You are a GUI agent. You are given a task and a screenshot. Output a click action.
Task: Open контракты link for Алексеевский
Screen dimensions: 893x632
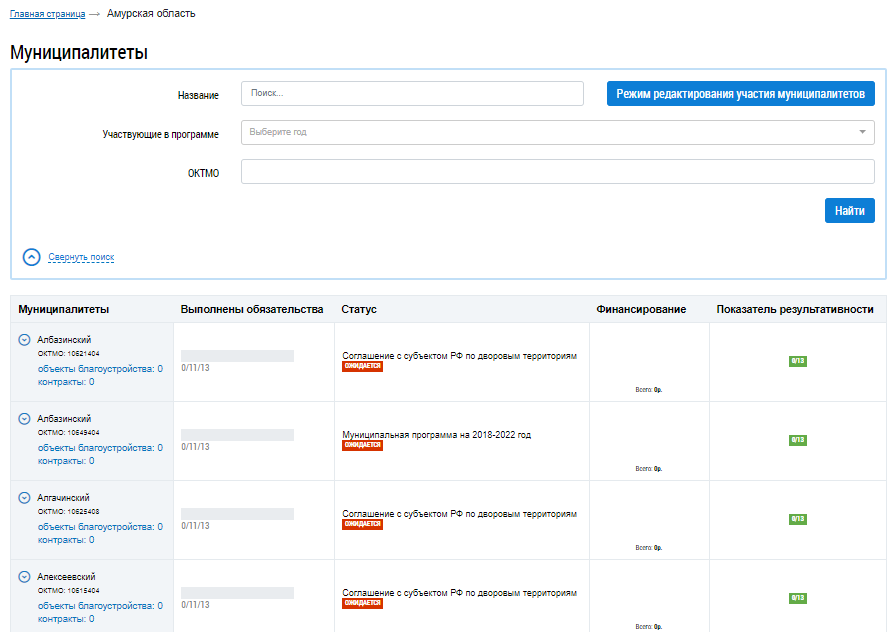[x=66, y=619]
